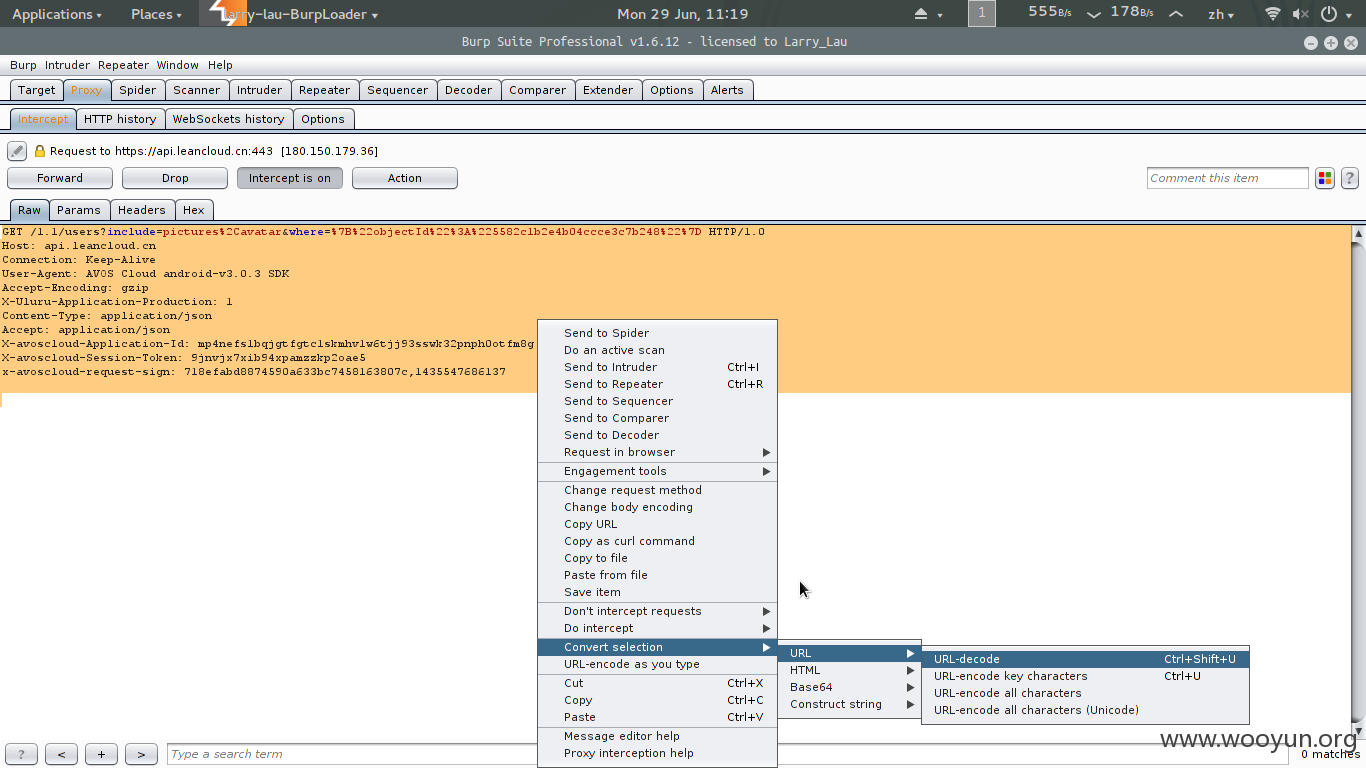Switch to the HTTP history tab

coord(120,119)
